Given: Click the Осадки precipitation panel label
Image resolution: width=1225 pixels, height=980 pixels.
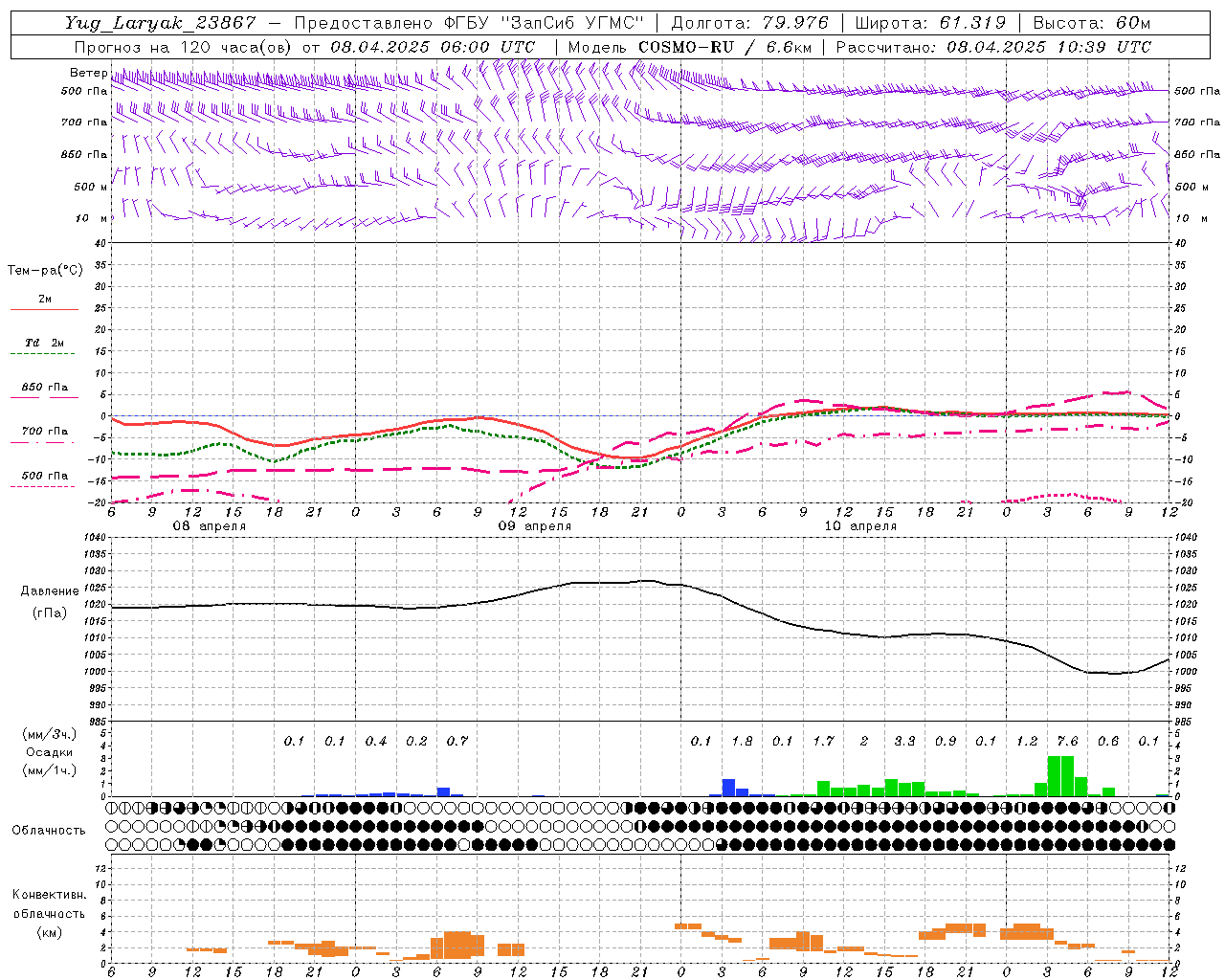Looking at the screenshot, I should pos(50,752).
